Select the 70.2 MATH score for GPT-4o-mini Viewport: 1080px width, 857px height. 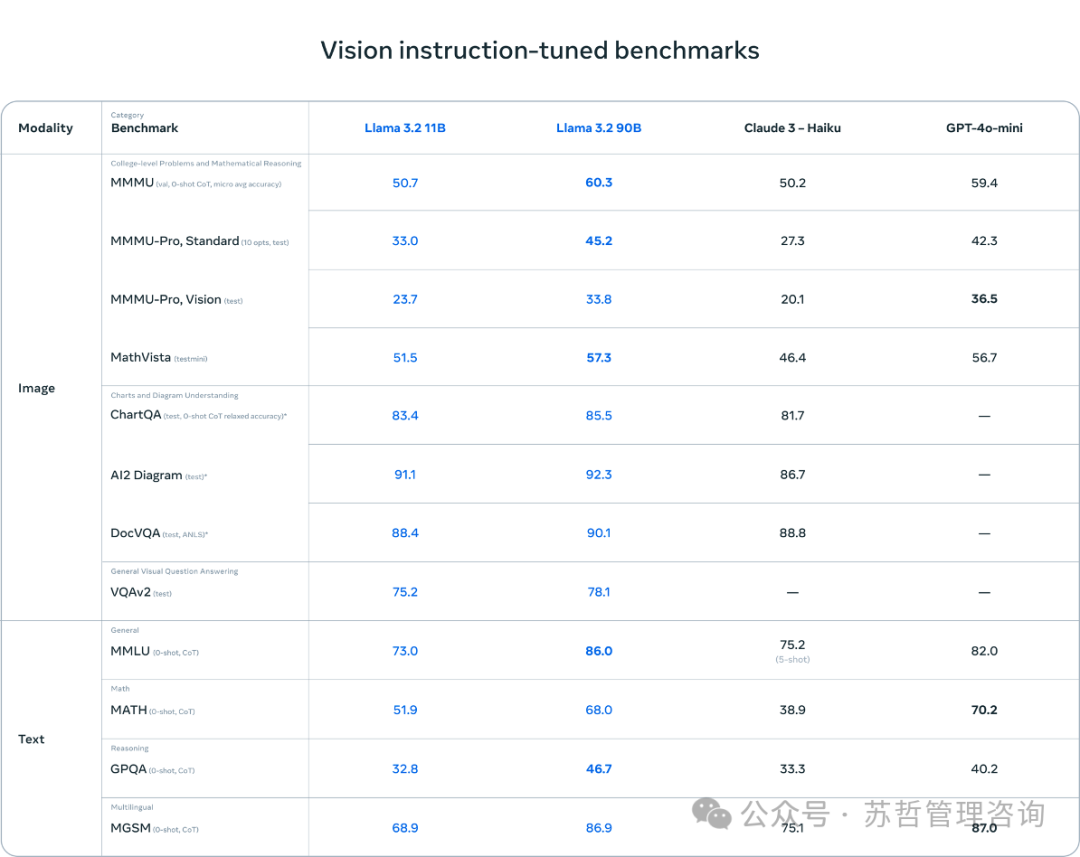tap(984, 710)
